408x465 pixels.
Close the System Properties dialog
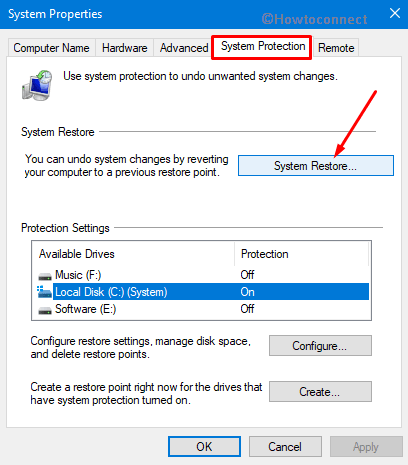(395, 13)
